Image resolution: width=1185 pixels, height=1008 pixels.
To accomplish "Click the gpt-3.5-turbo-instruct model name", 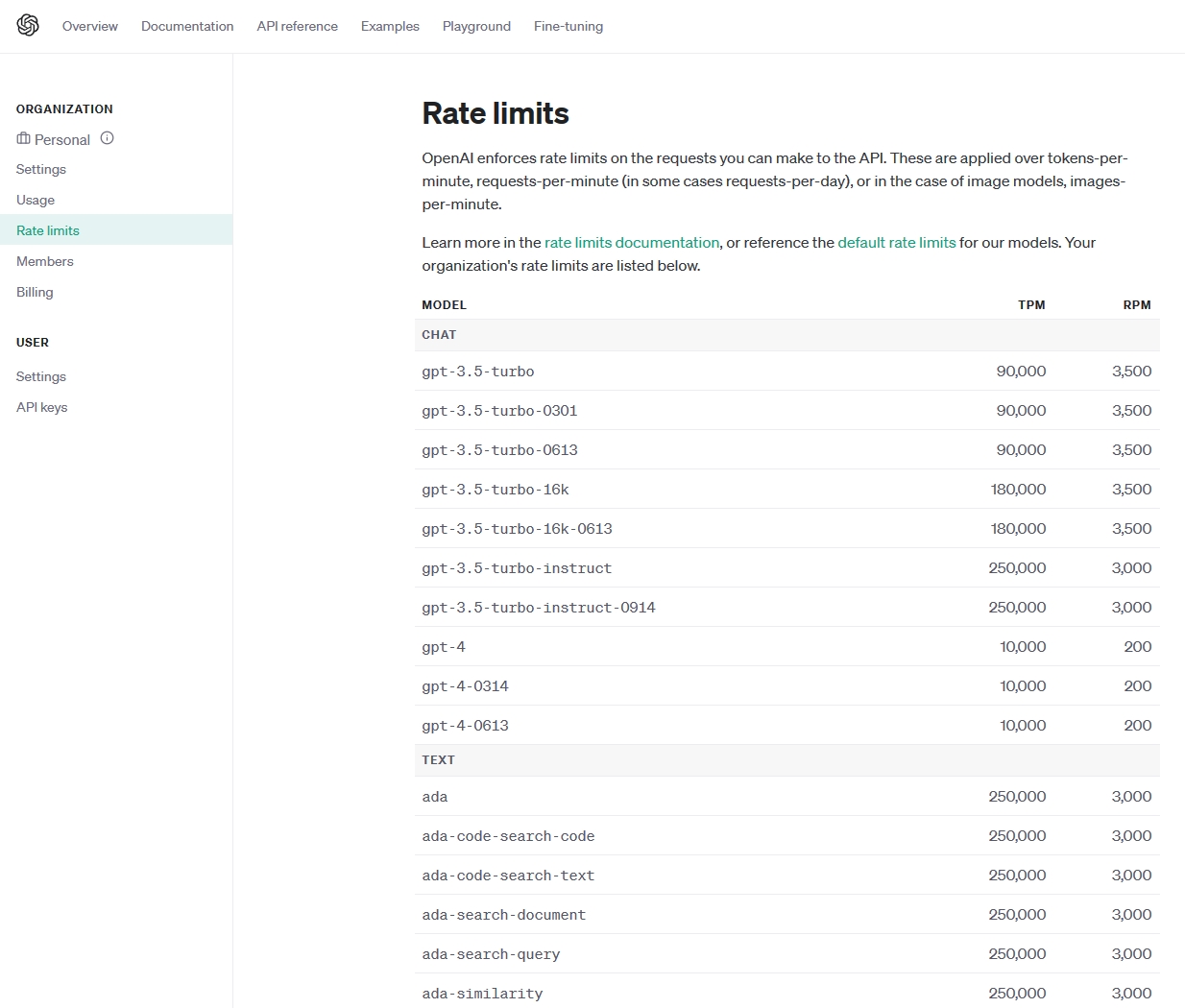I will point(517,568).
